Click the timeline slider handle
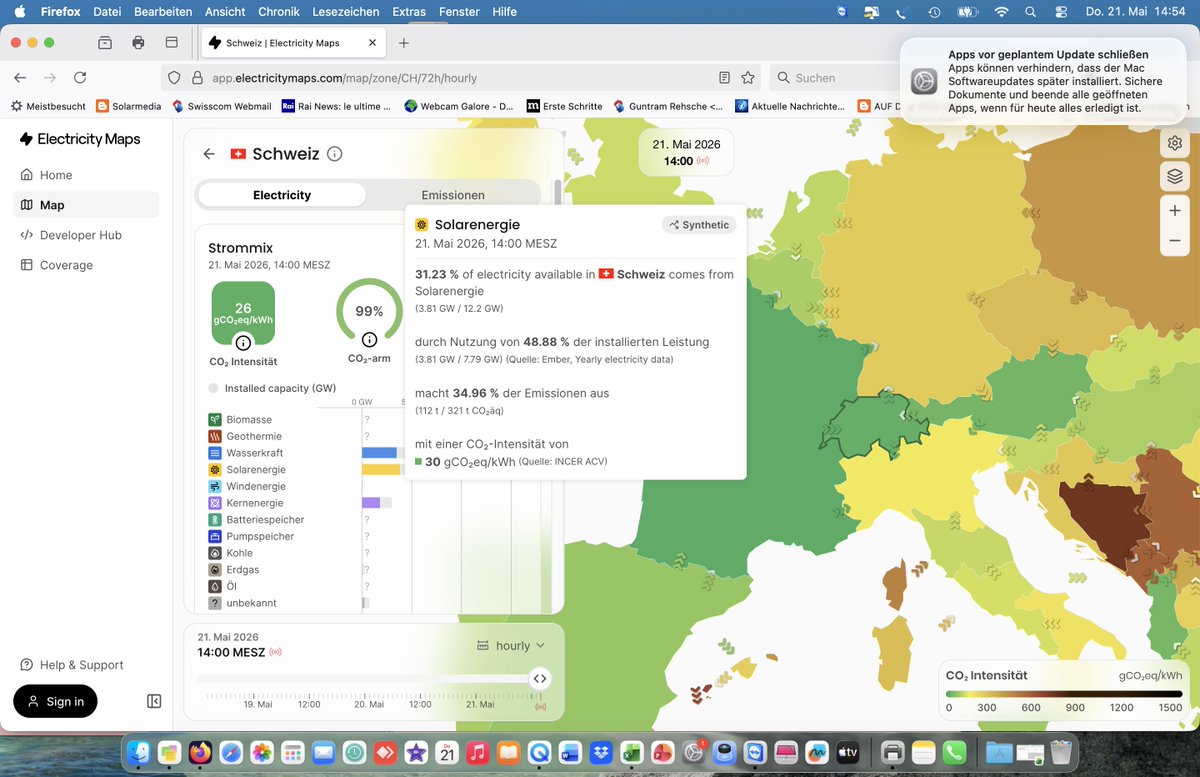This screenshot has width=1200, height=777. pyautogui.click(x=539, y=679)
